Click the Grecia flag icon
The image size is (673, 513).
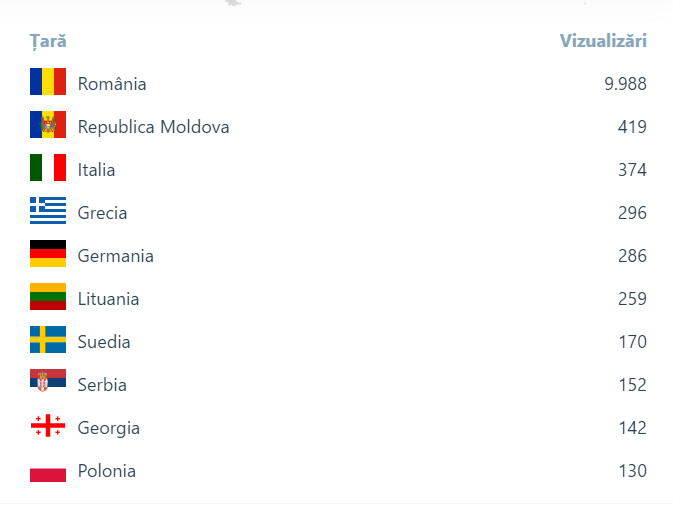pyautogui.click(x=48, y=211)
